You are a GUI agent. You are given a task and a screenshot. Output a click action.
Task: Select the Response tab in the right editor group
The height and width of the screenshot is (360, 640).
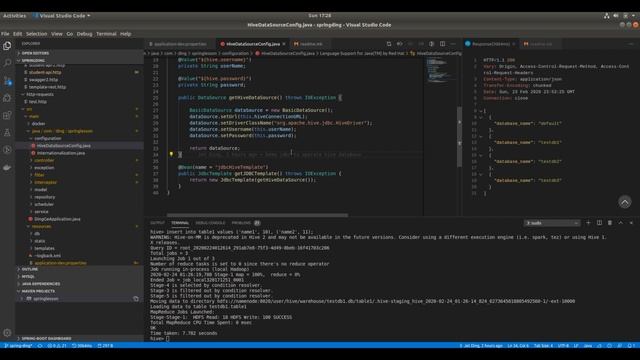490,44
